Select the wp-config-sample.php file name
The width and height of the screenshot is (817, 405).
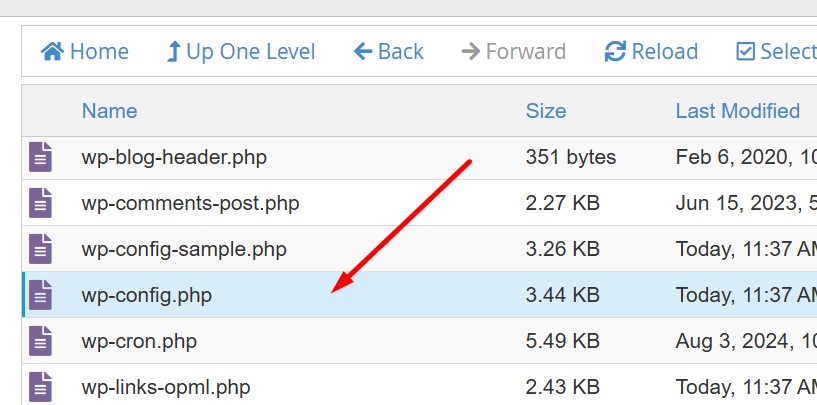coord(184,249)
